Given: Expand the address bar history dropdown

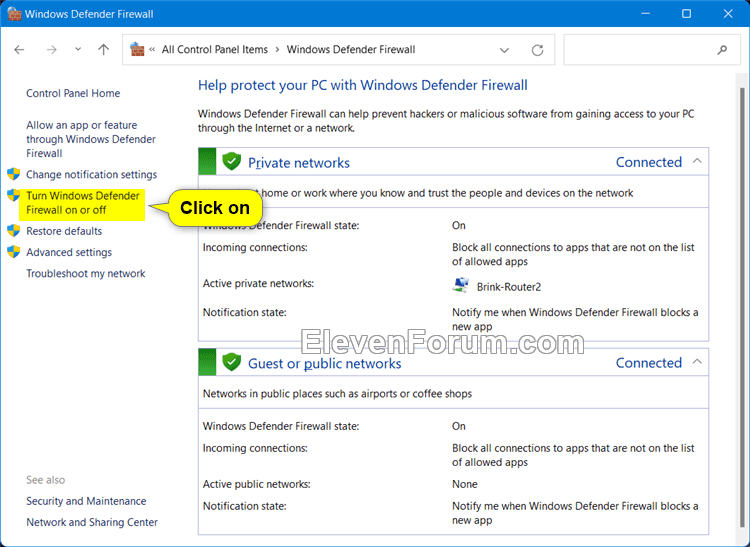Looking at the screenshot, I should 504,50.
